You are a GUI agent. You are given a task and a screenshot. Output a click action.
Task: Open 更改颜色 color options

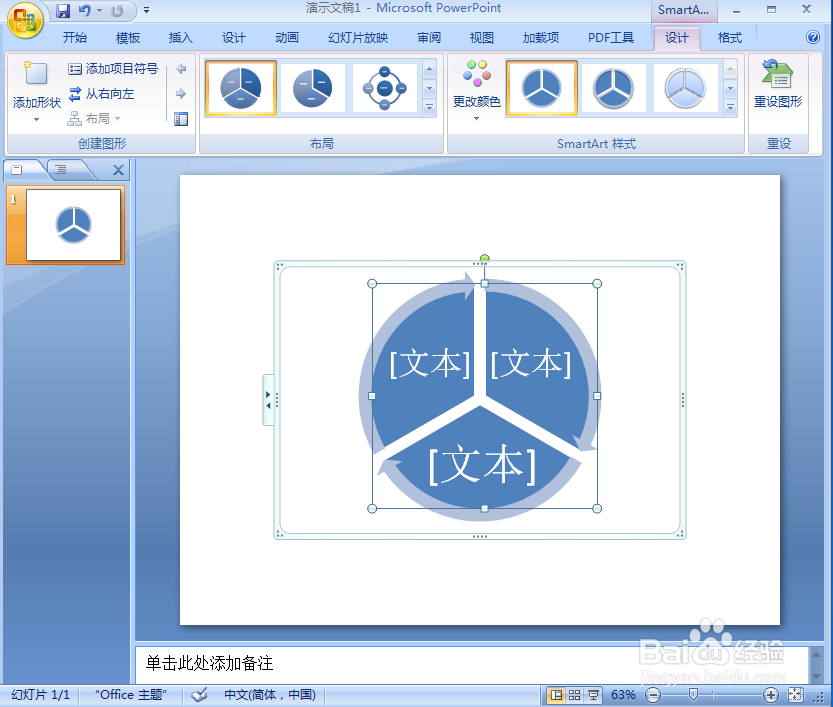477,90
